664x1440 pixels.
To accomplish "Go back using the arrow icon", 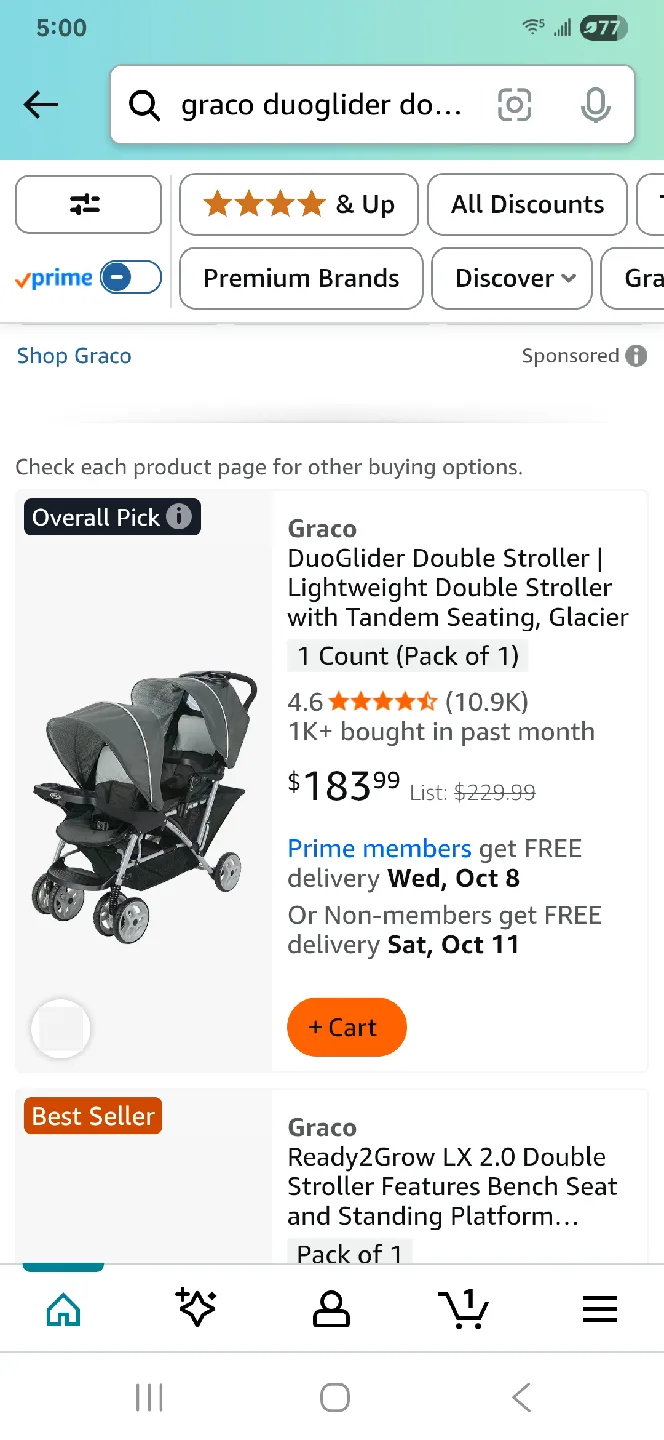I will pyautogui.click(x=40, y=104).
